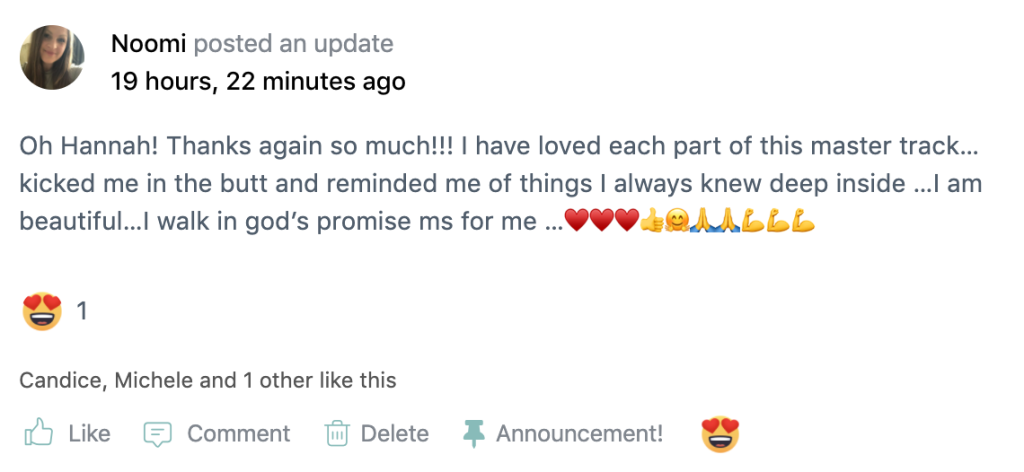Click the red hearts in the post
Image resolution: width=1024 pixels, height=472 pixels.
point(601,222)
